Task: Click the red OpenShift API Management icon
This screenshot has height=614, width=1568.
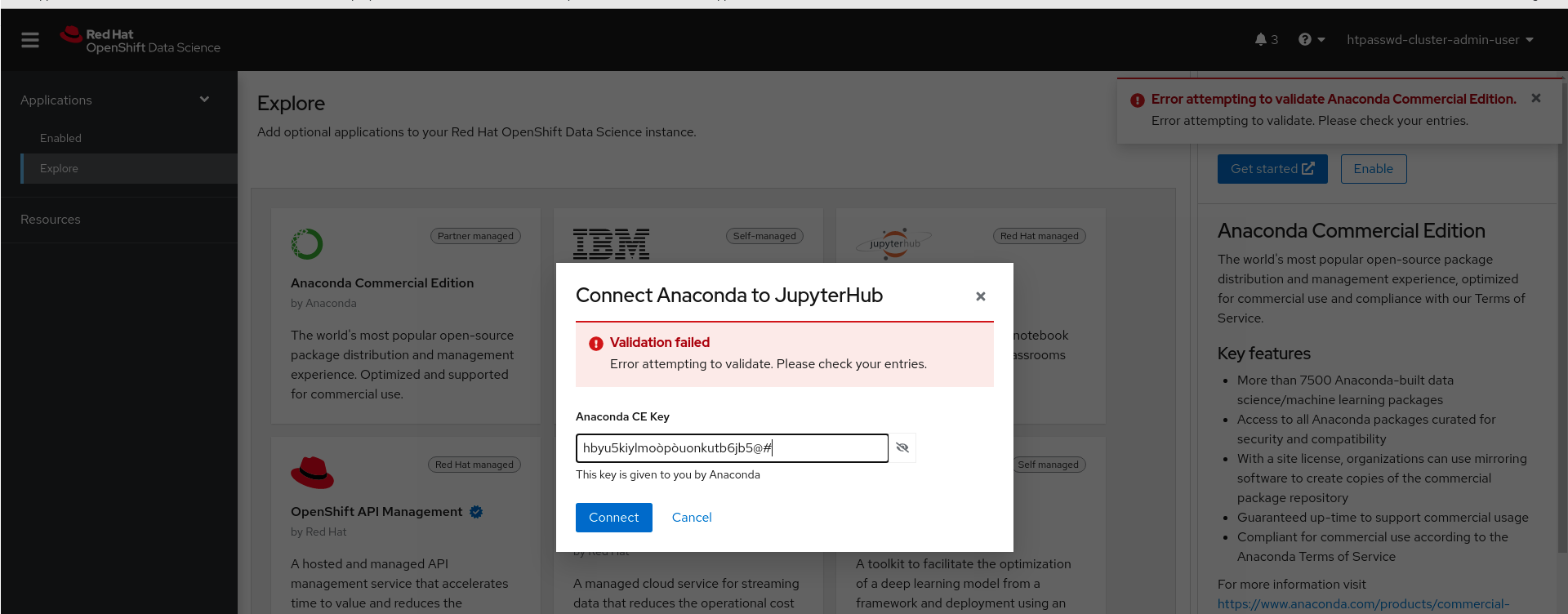Action: click(x=312, y=473)
